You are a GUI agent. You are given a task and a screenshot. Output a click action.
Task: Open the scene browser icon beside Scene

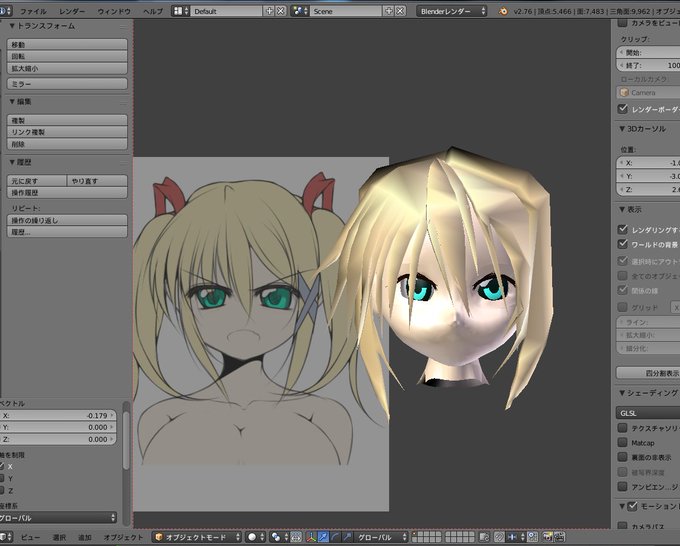[x=300, y=11]
